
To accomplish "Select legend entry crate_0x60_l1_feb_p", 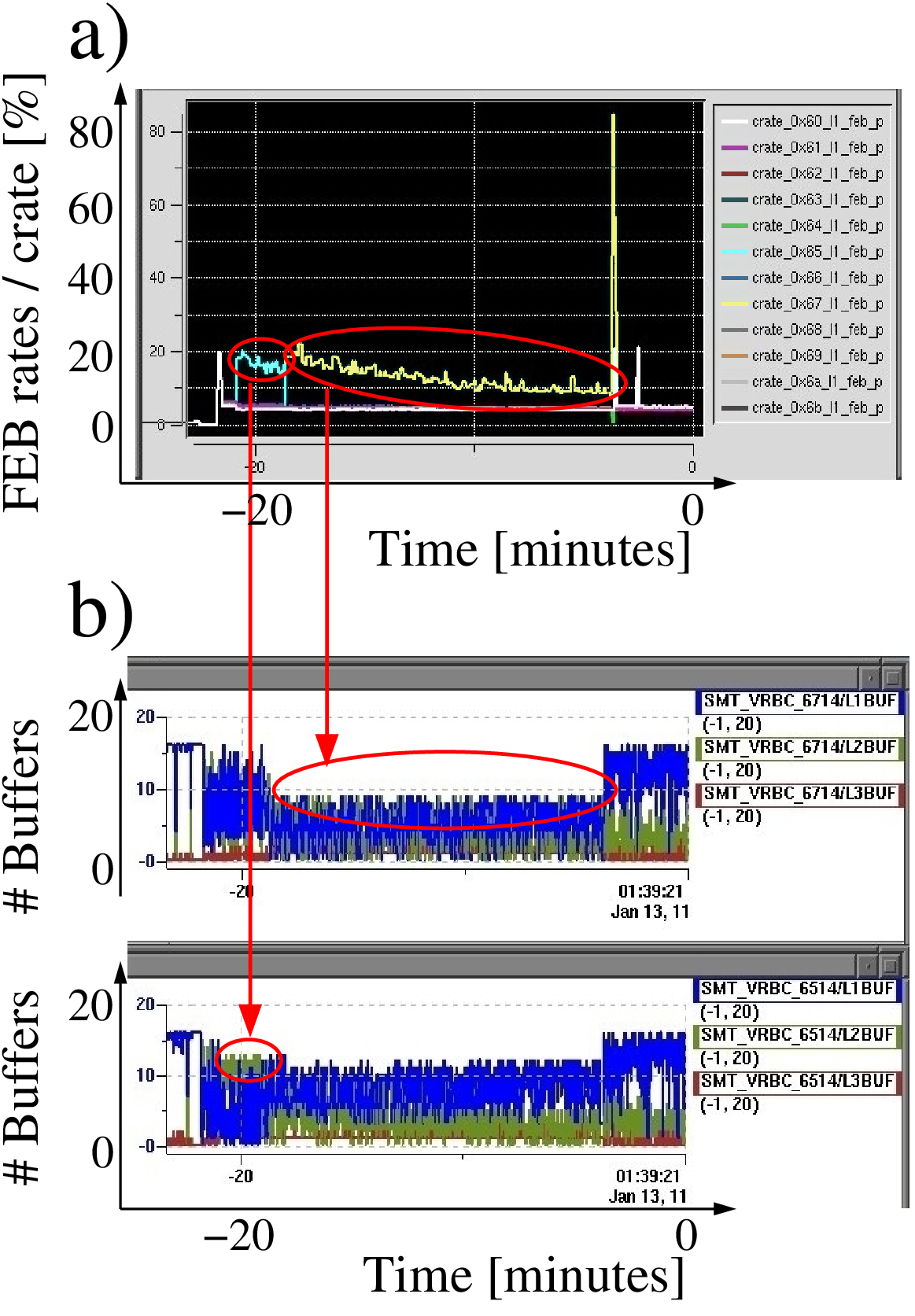I will (x=802, y=121).
